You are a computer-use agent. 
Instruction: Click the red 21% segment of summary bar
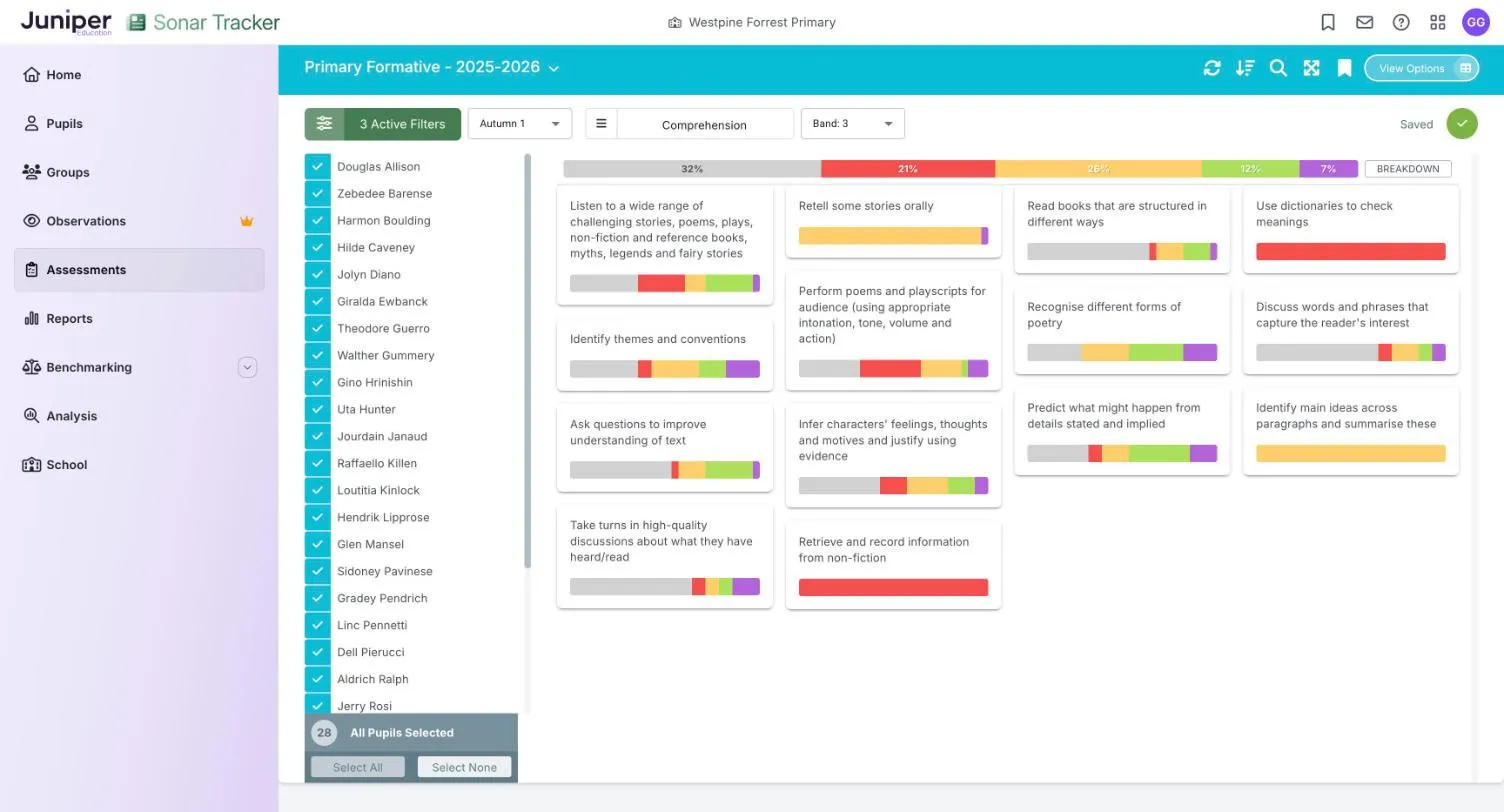point(908,169)
